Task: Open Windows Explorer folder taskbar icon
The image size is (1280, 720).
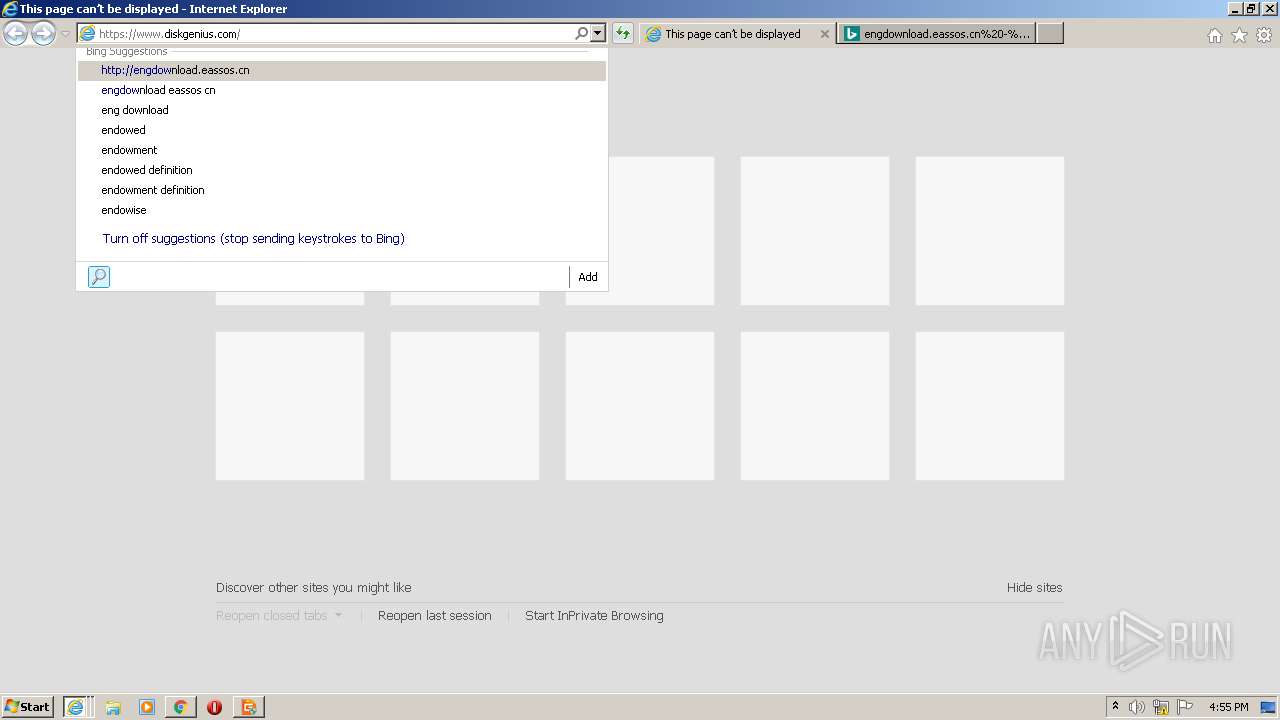Action: tap(113, 707)
